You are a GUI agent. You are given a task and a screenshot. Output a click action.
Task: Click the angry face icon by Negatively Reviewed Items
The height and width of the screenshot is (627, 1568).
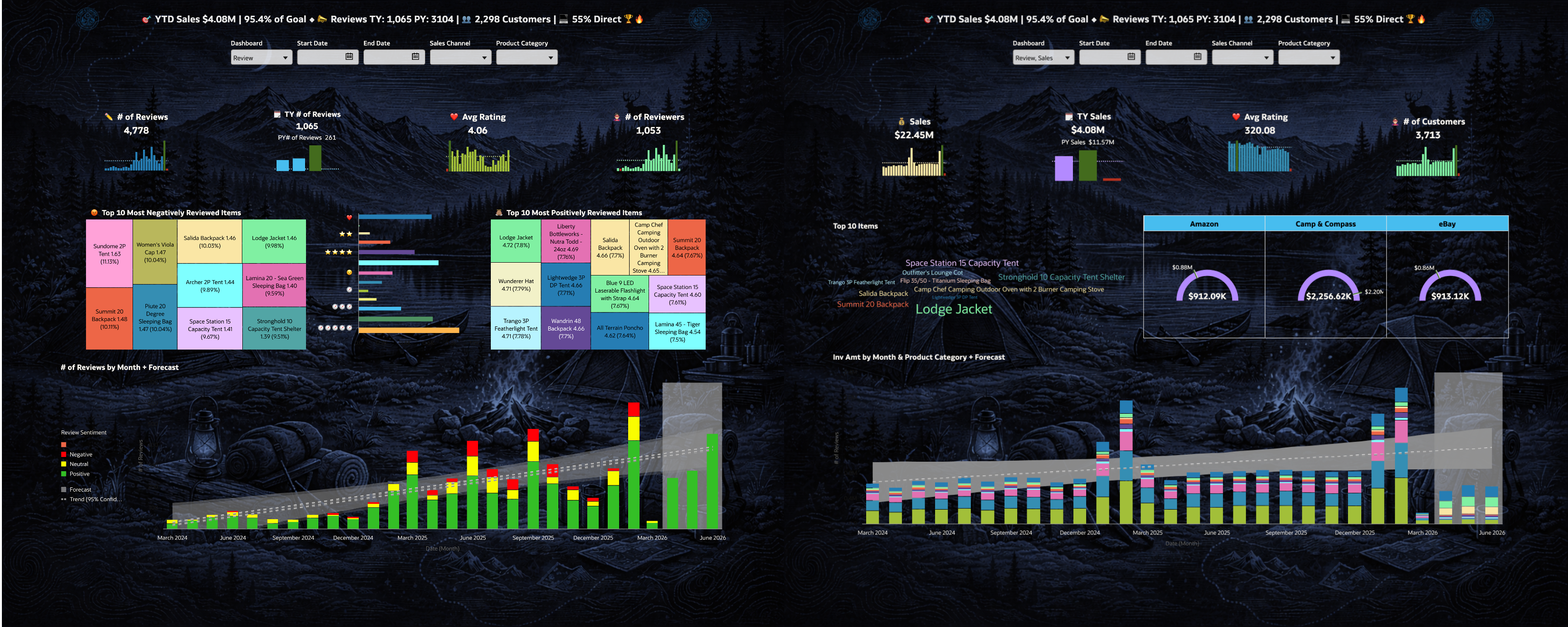(x=95, y=212)
